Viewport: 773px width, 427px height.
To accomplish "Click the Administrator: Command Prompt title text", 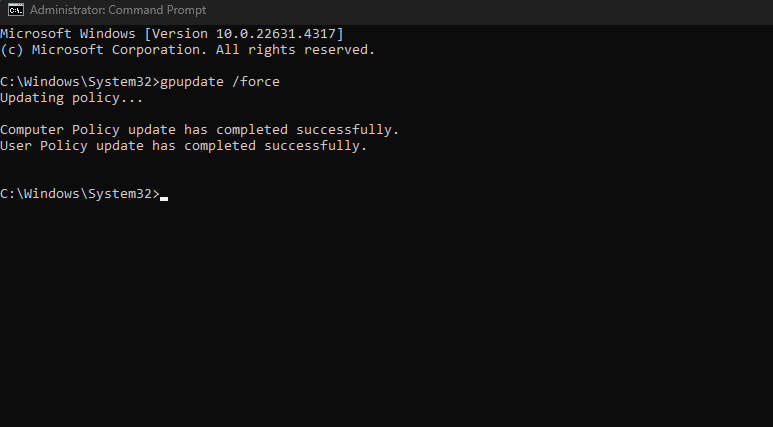I will pyautogui.click(x=118, y=10).
